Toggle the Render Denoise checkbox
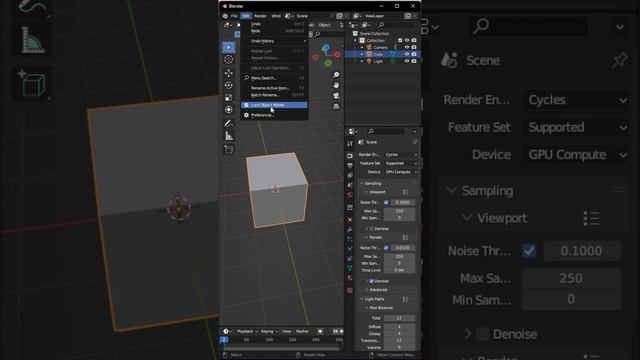The image size is (640, 360). coord(371,281)
